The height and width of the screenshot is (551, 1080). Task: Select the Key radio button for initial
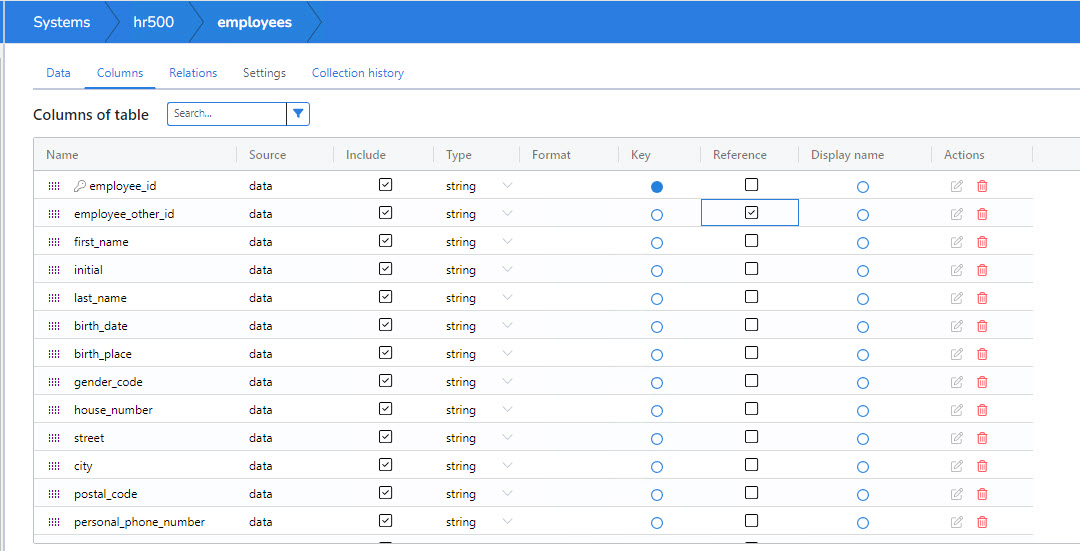click(x=657, y=271)
